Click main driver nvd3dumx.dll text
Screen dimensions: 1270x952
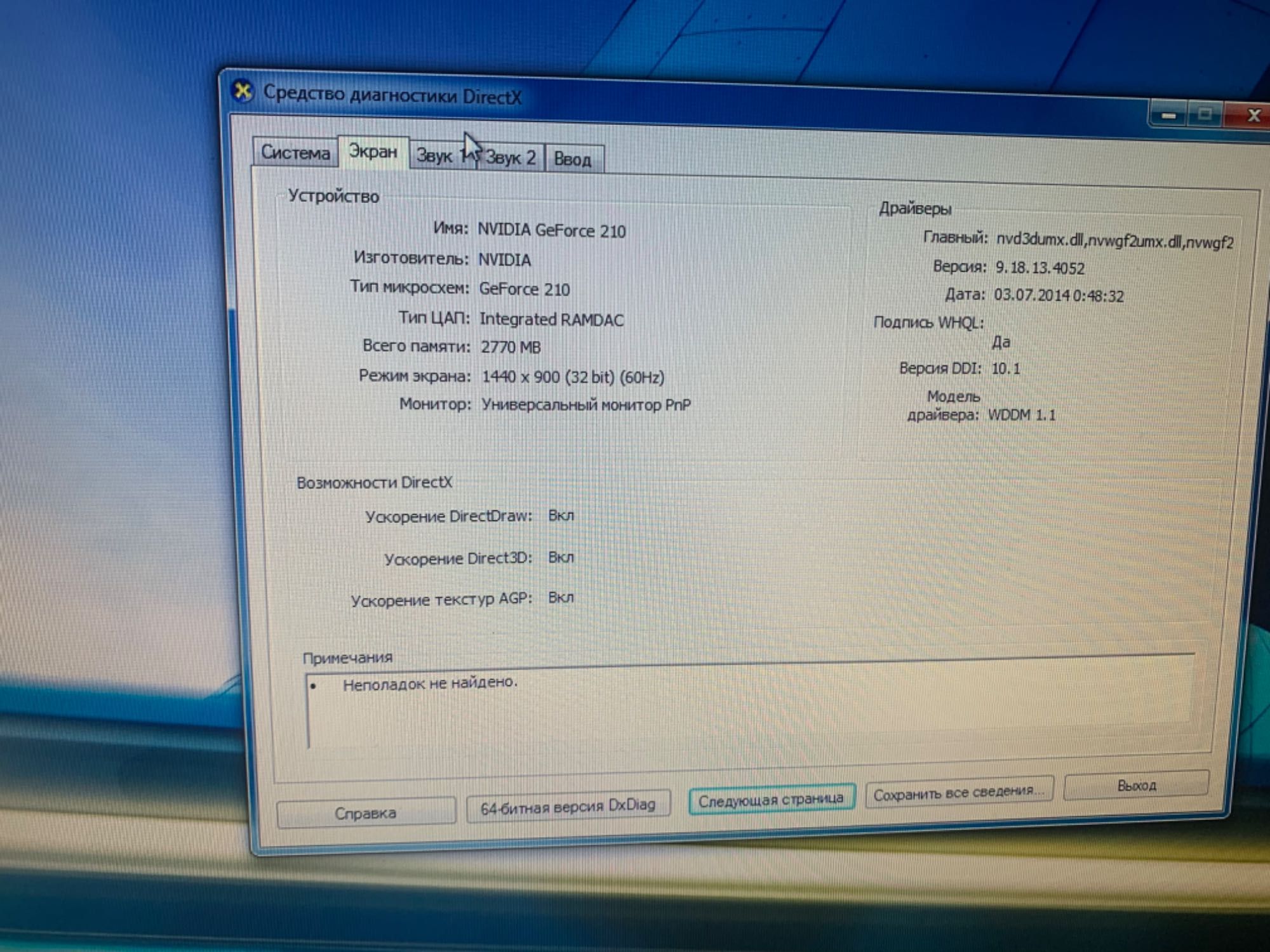(1114, 241)
